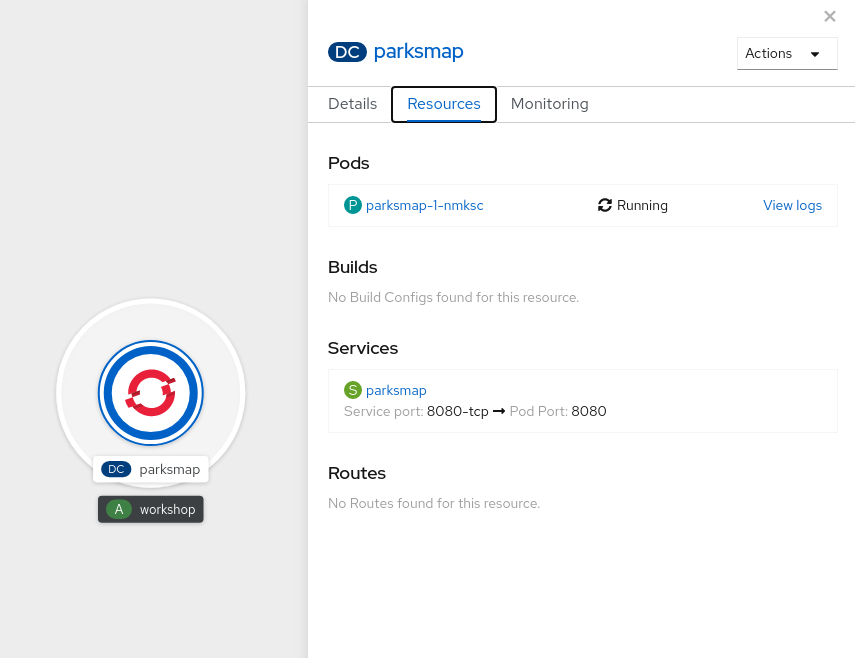Open the parksmap-1-nmksc pod link
Image resolution: width=855 pixels, height=658 pixels.
pos(424,205)
